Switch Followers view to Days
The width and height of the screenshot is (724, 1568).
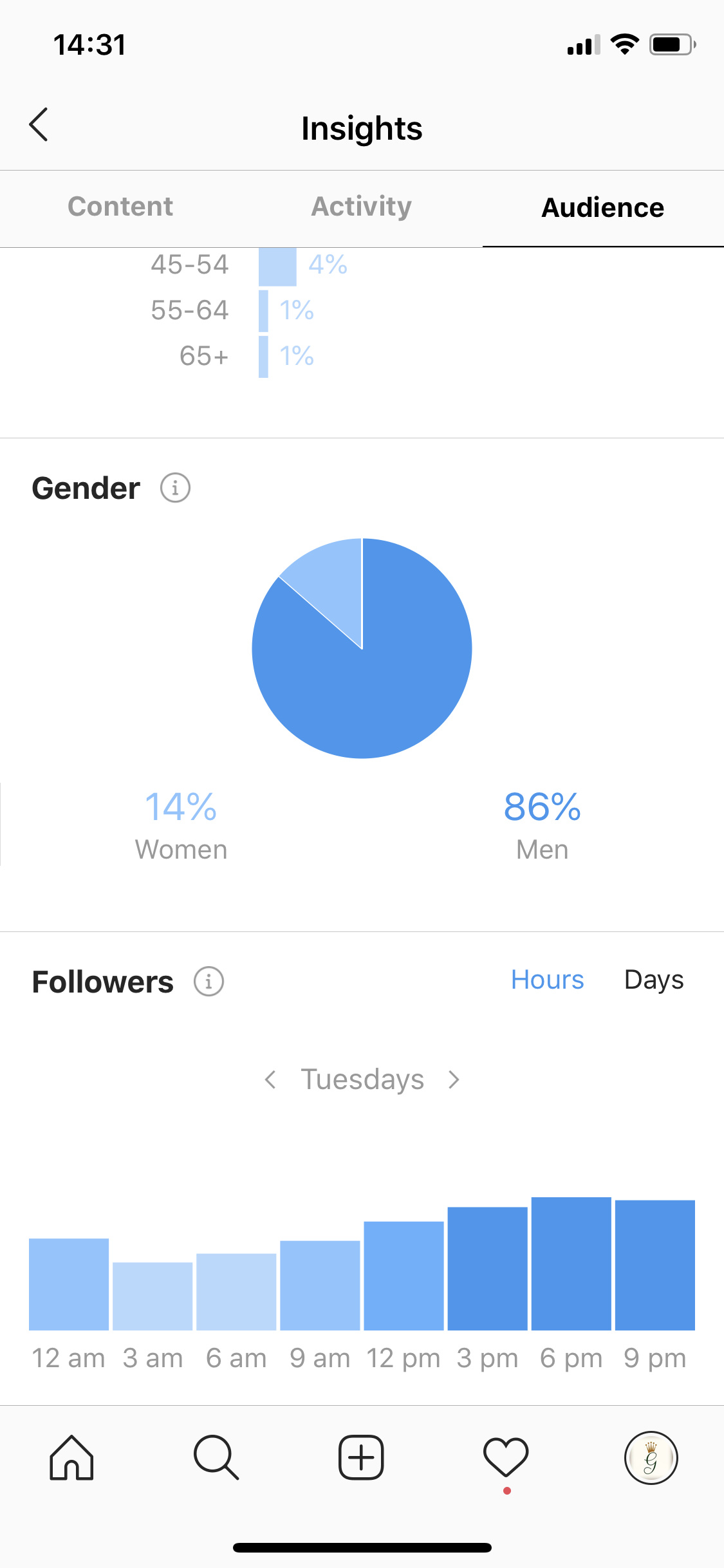point(654,980)
